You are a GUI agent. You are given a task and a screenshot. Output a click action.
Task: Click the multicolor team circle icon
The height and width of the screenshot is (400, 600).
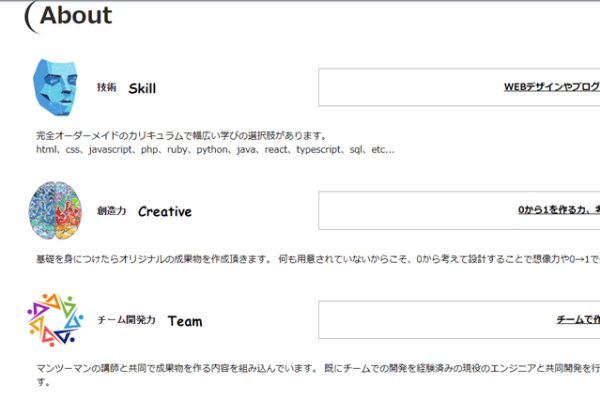pyautogui.click(x=52, y=319)
